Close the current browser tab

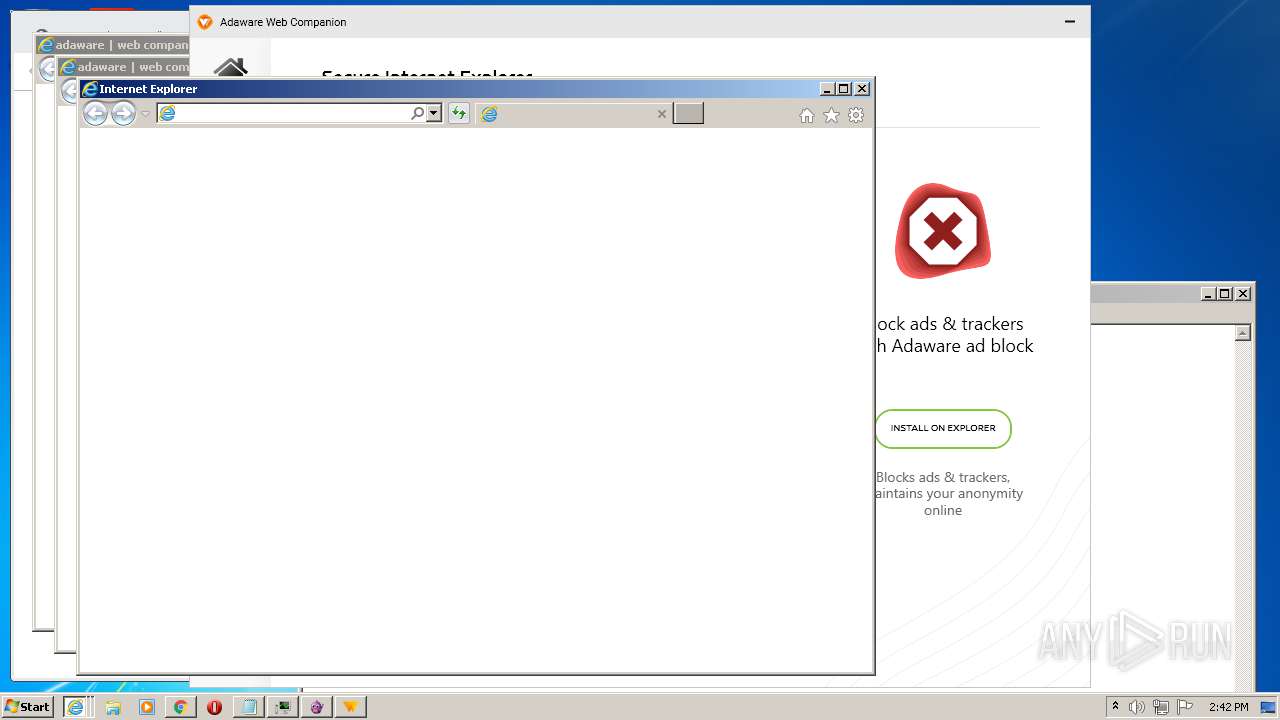pos(661,114)
